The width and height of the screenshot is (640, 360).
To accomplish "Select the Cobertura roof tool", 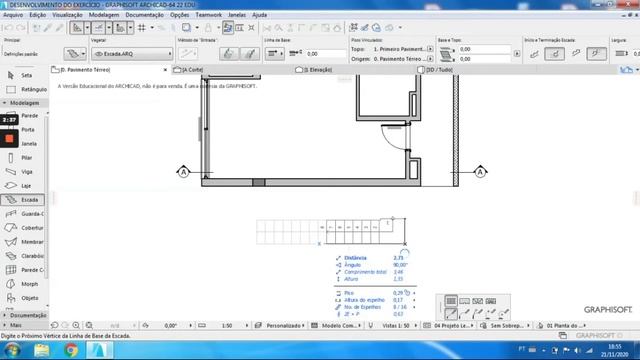I will pos(22,228).
